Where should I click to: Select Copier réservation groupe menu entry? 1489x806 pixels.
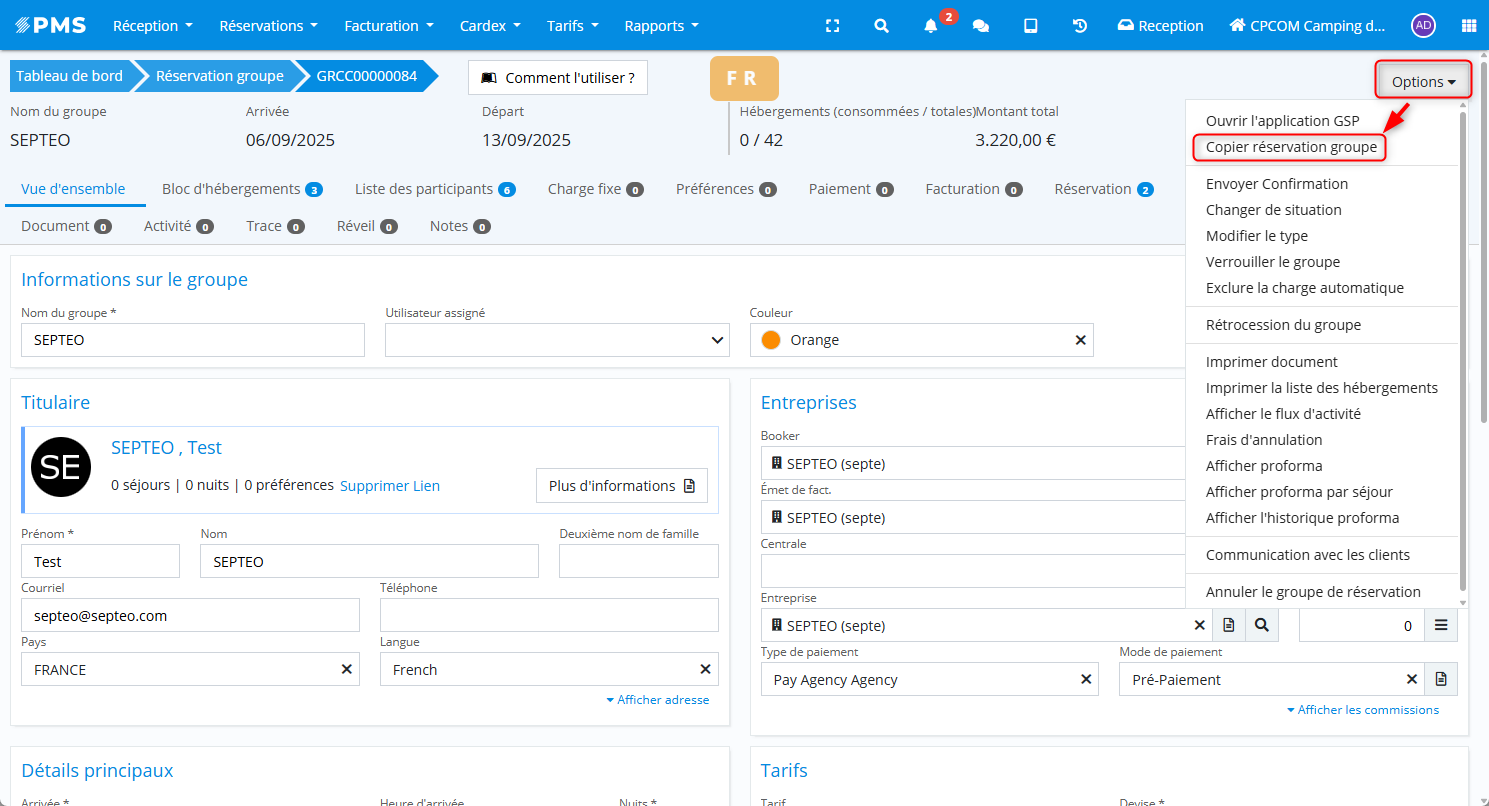(1291, 147)
